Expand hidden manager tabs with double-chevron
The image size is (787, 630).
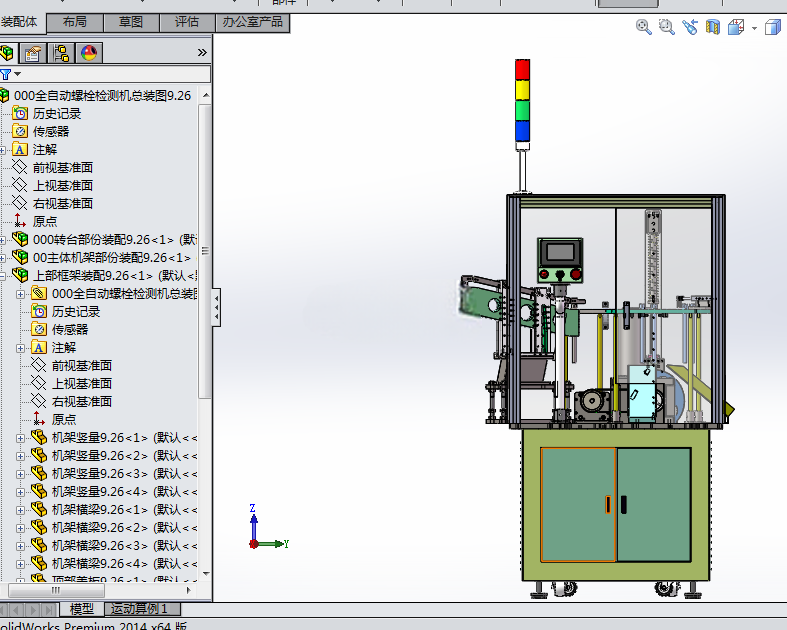click(x=202, y=53)
